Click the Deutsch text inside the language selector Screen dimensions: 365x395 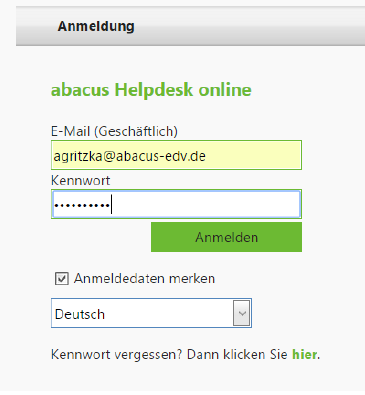(80, 314)
